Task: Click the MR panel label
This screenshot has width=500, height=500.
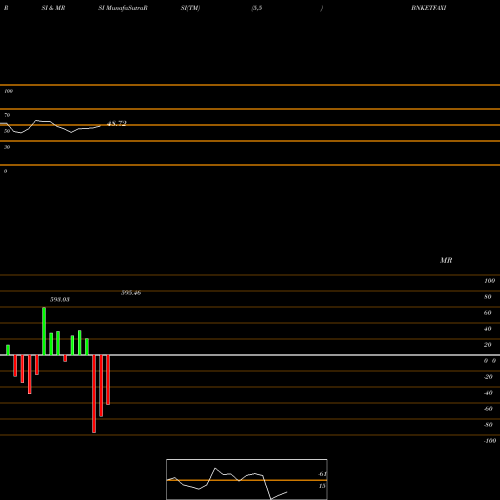Action: tap(446, 260)
